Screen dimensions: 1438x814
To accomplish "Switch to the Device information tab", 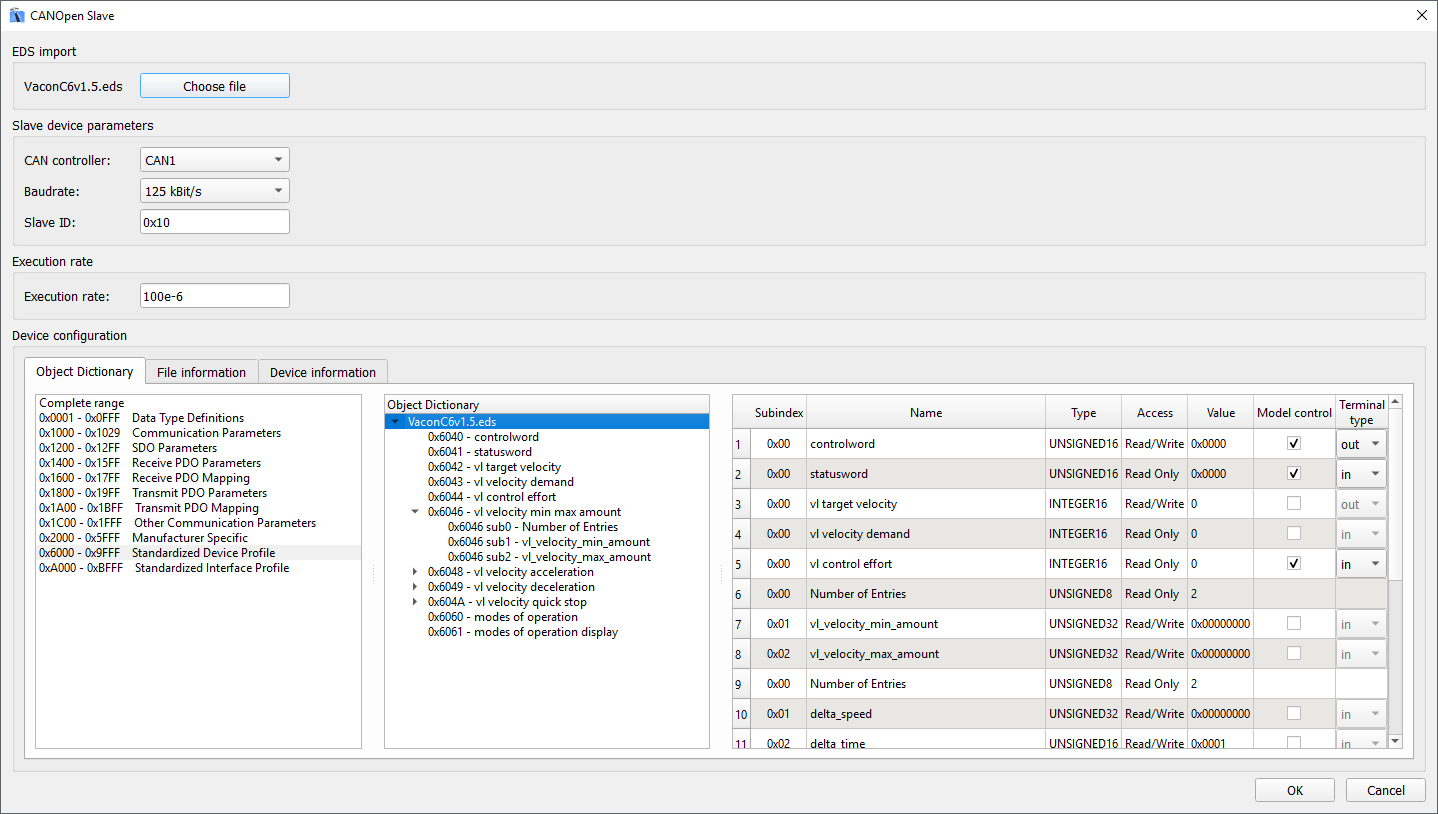I will click(323, 372).
